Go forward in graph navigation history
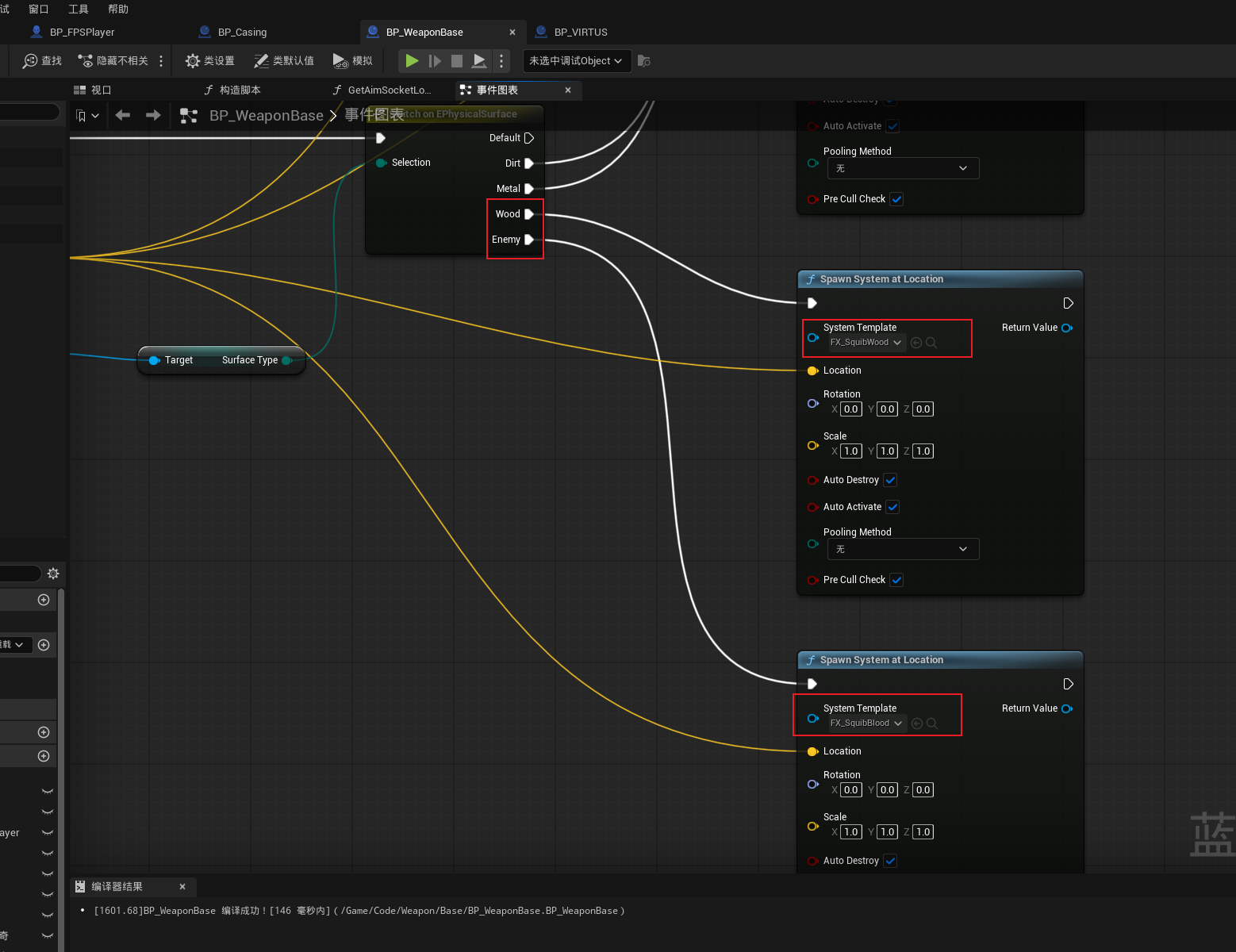The image size is (1236, 952). (153, 116)
